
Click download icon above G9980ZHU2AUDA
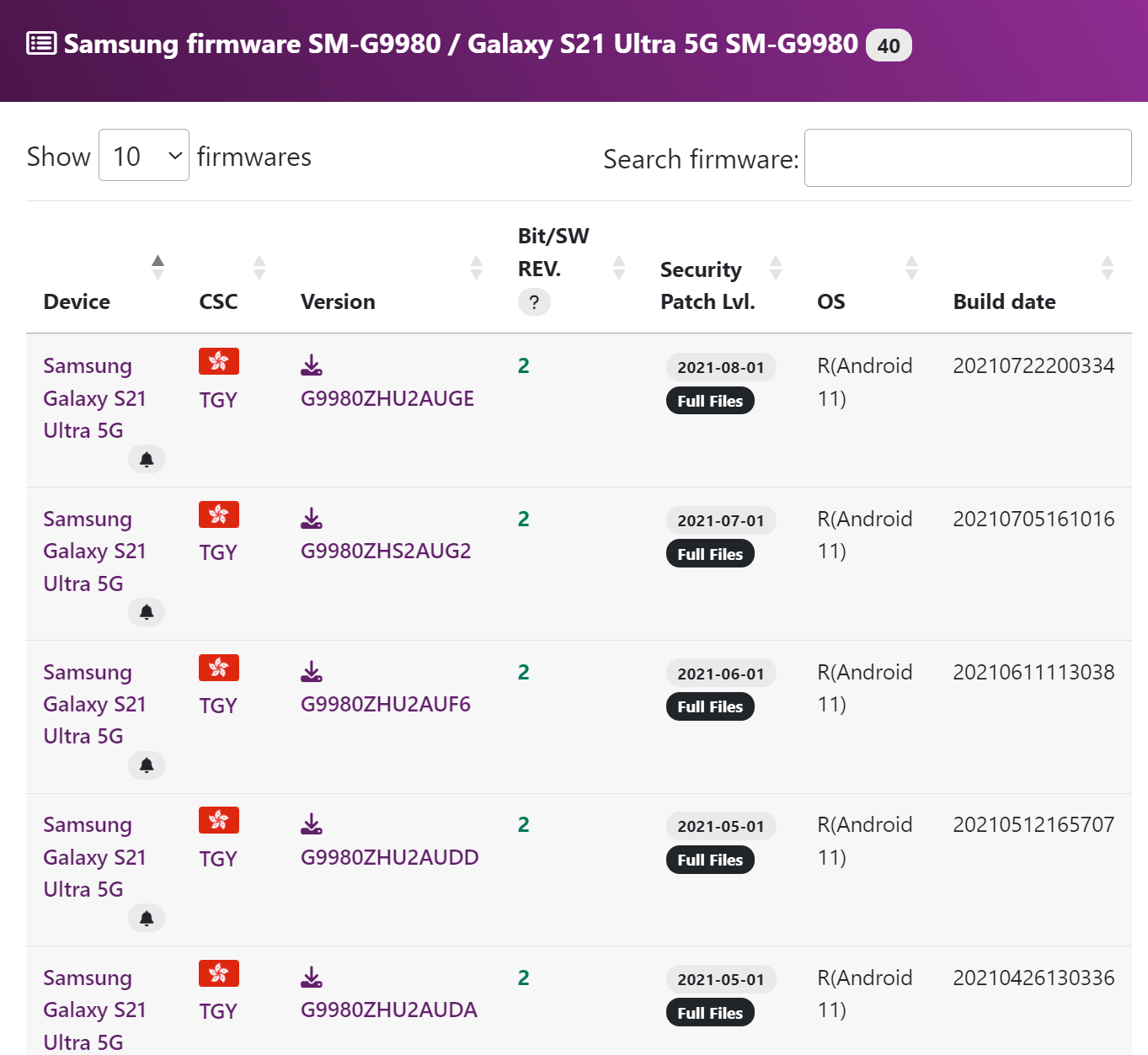tap(312, 977)
